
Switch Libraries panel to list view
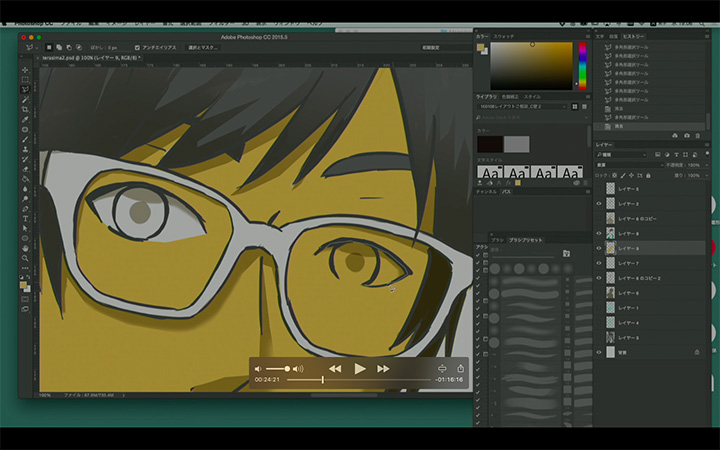[x=584, y=107]
